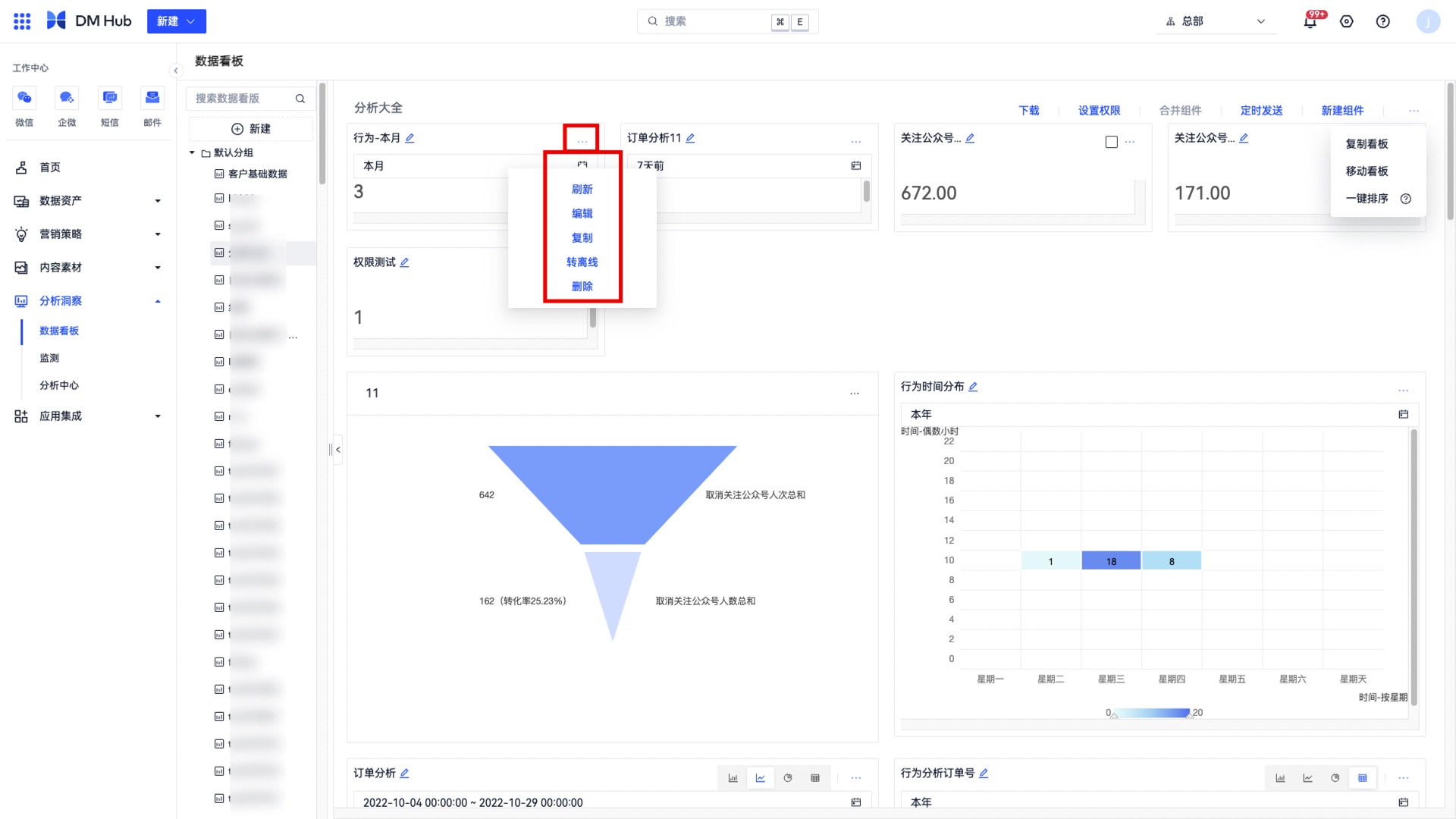Image resolution: width=1456 pixels, height=819 pixels.
Task: Collapse the dashboard list panel handle
Action: 337,450
